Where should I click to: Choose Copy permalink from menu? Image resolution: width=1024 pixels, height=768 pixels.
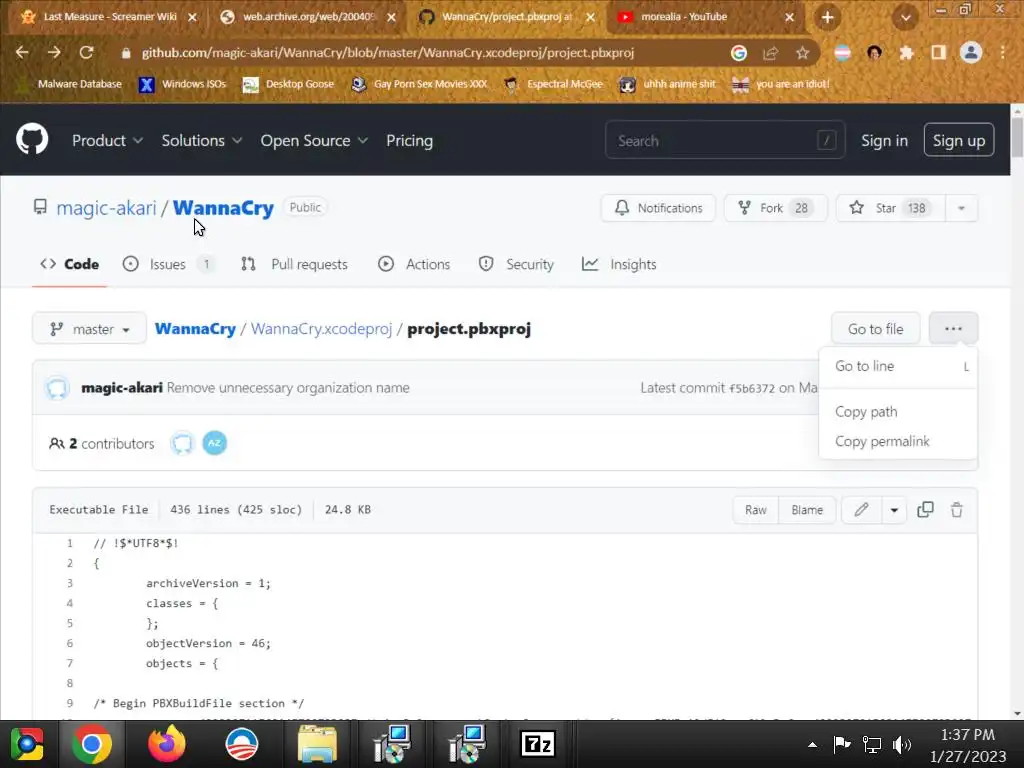(898, 441)
